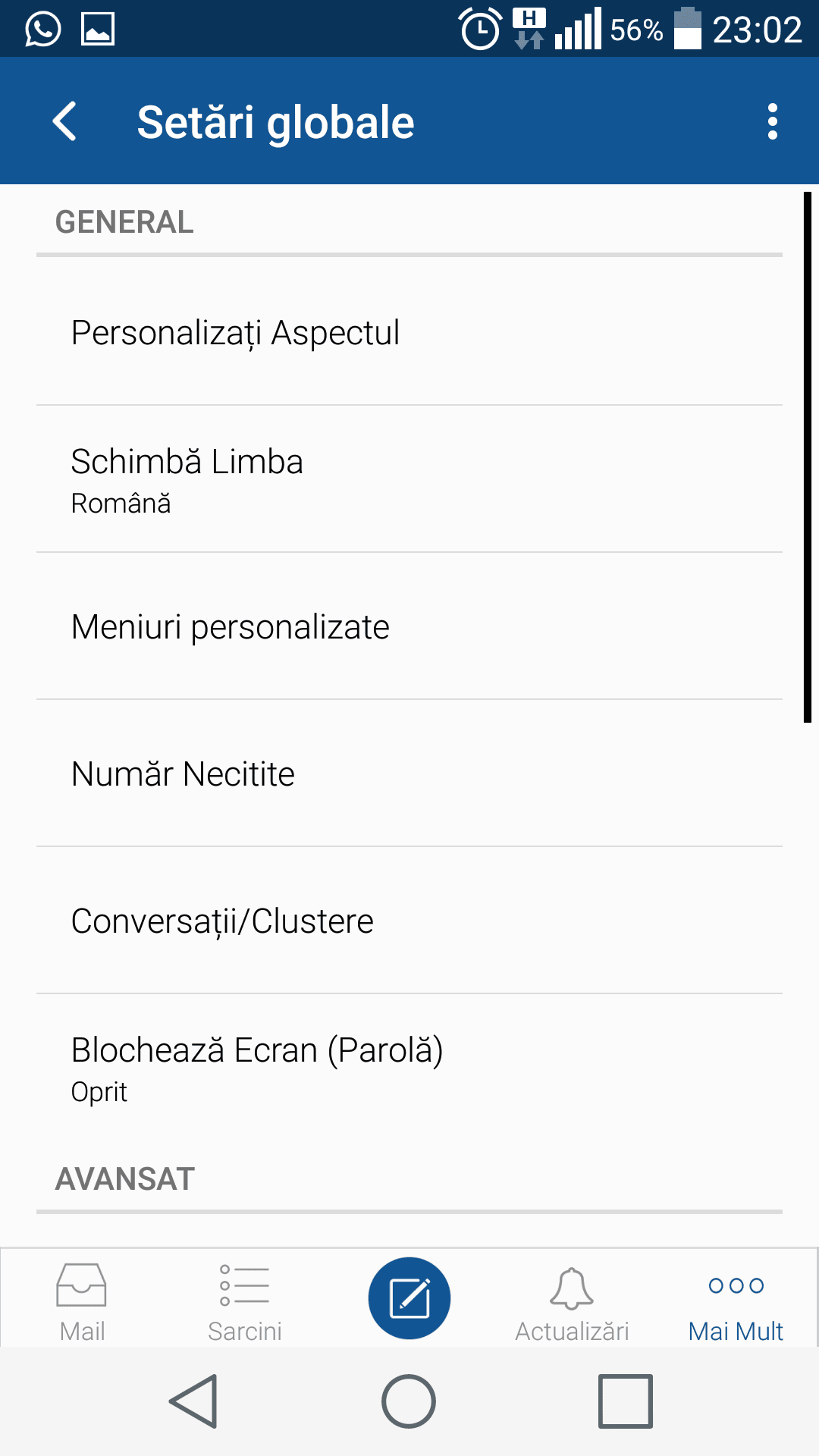Screen dimensions: 819x1456
Task: Open the three-dot overflow menu
Action: pyautogui.click(x=772, y=121)
